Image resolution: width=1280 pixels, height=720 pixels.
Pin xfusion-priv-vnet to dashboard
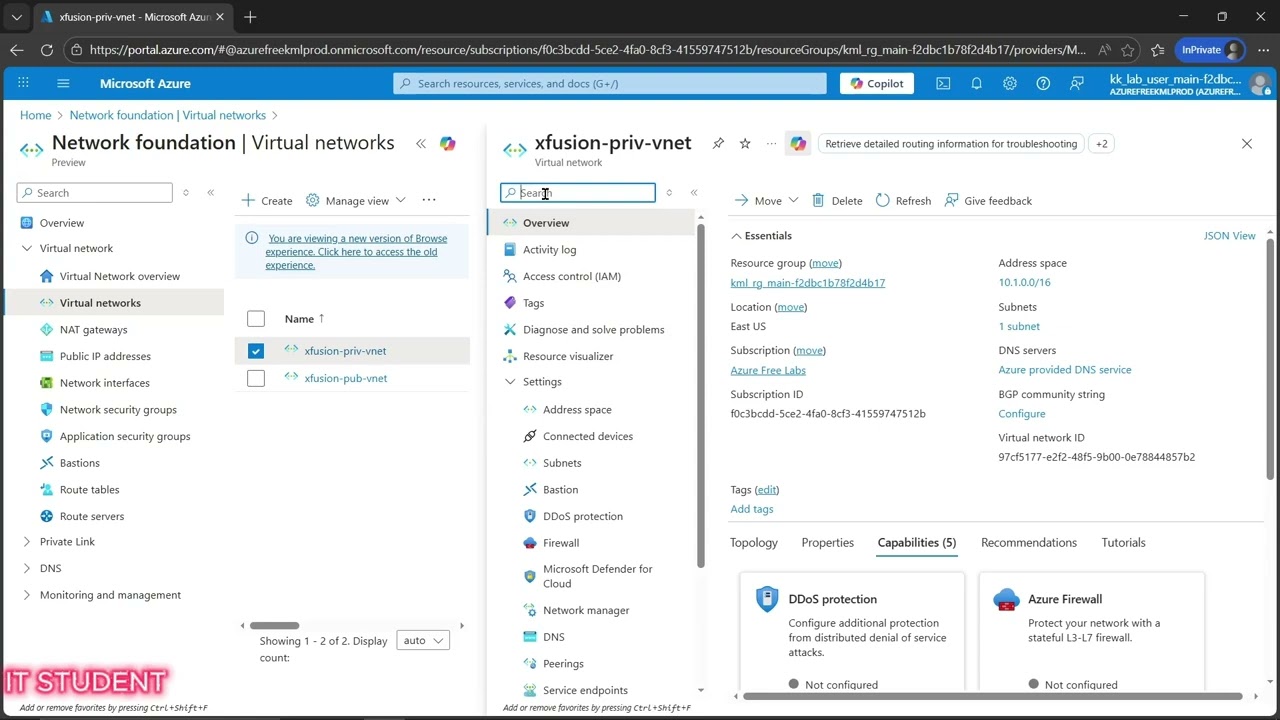click(718, 144)
